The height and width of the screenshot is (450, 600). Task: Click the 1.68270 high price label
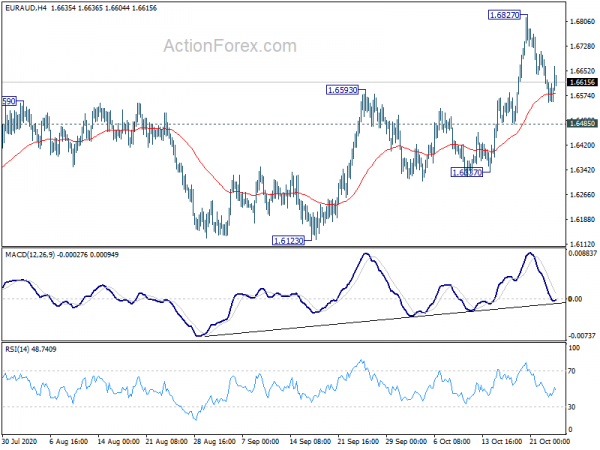(504, 15)
